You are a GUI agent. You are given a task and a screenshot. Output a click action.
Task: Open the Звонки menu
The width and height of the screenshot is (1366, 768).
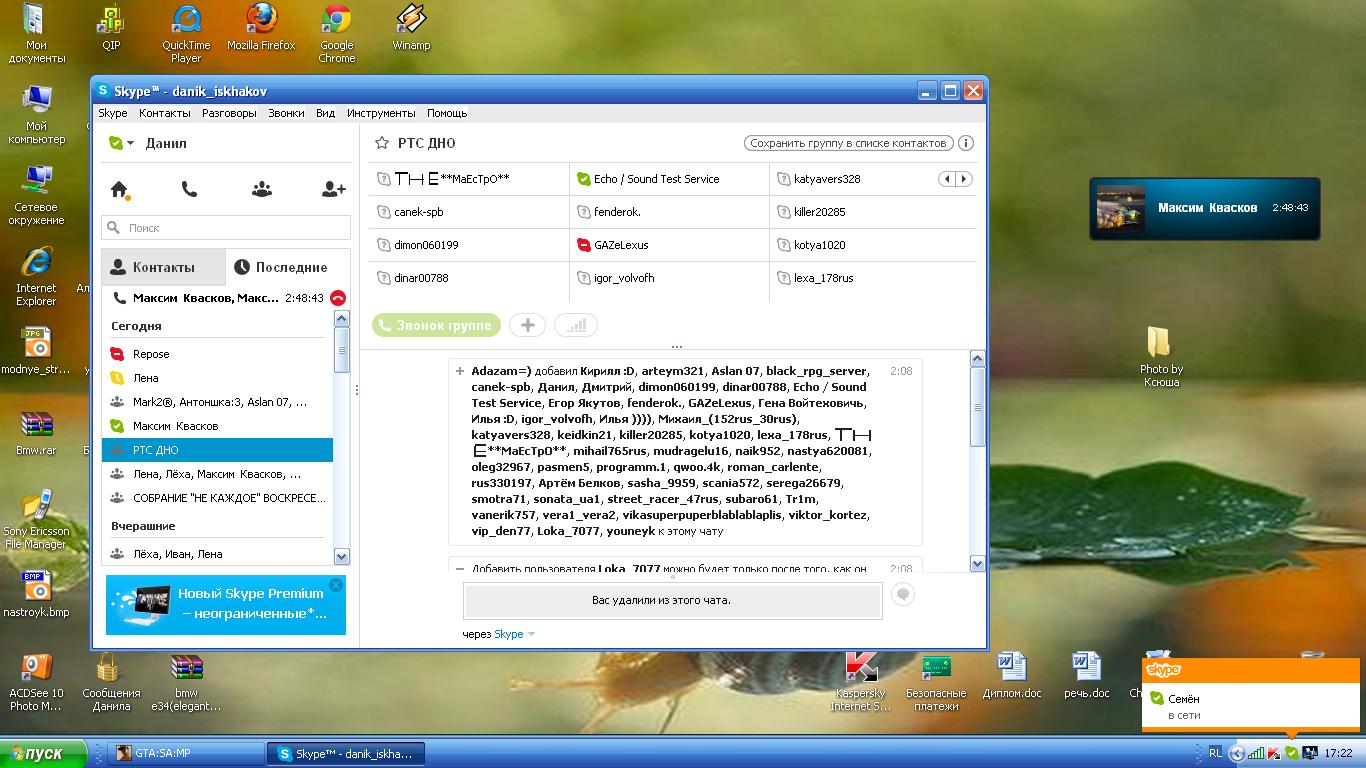click(x=286, y=113)
